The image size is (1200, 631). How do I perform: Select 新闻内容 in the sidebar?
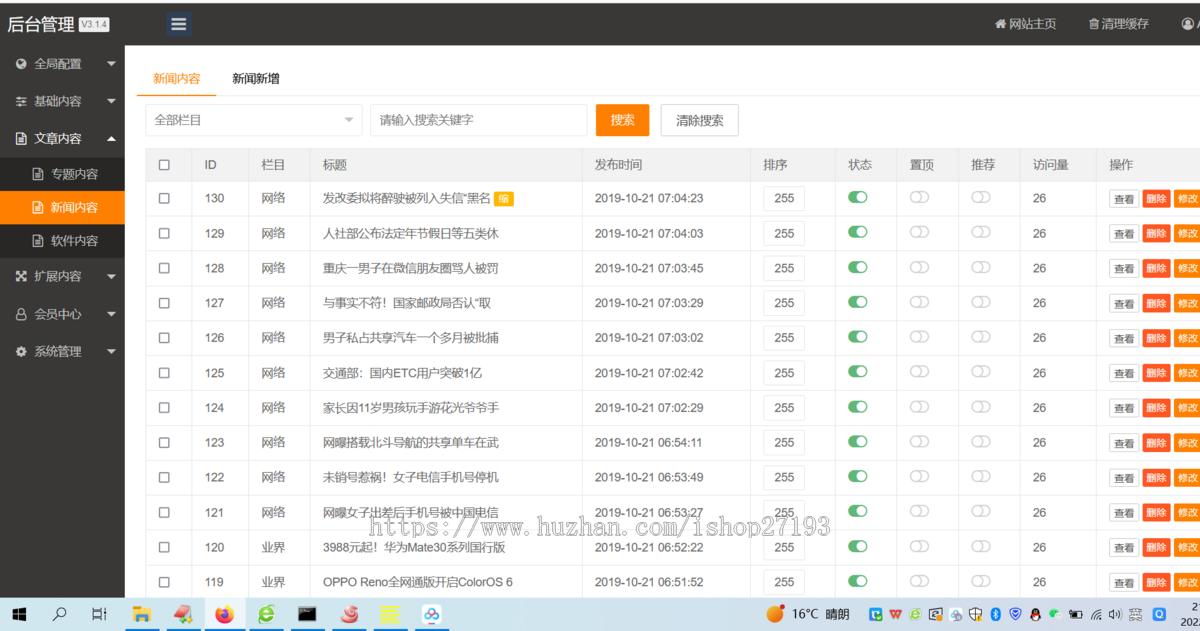point(62,207)
